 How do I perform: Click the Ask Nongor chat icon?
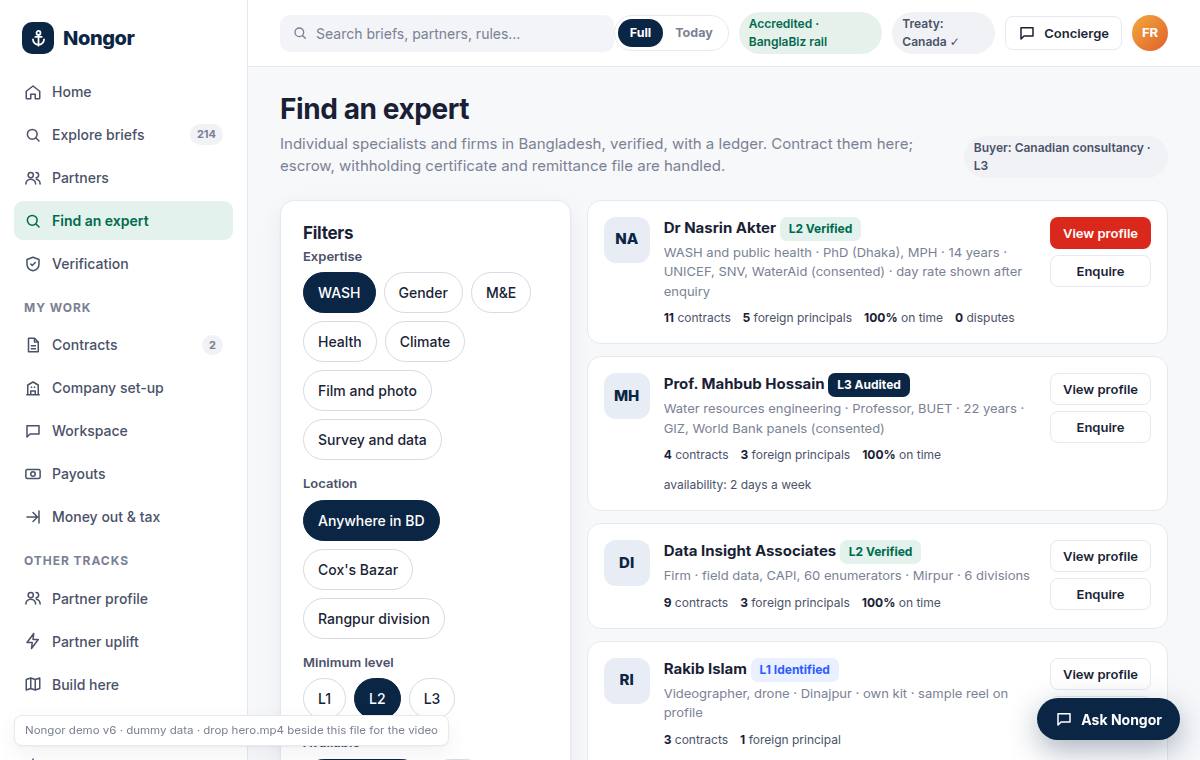pos(1064,719)
